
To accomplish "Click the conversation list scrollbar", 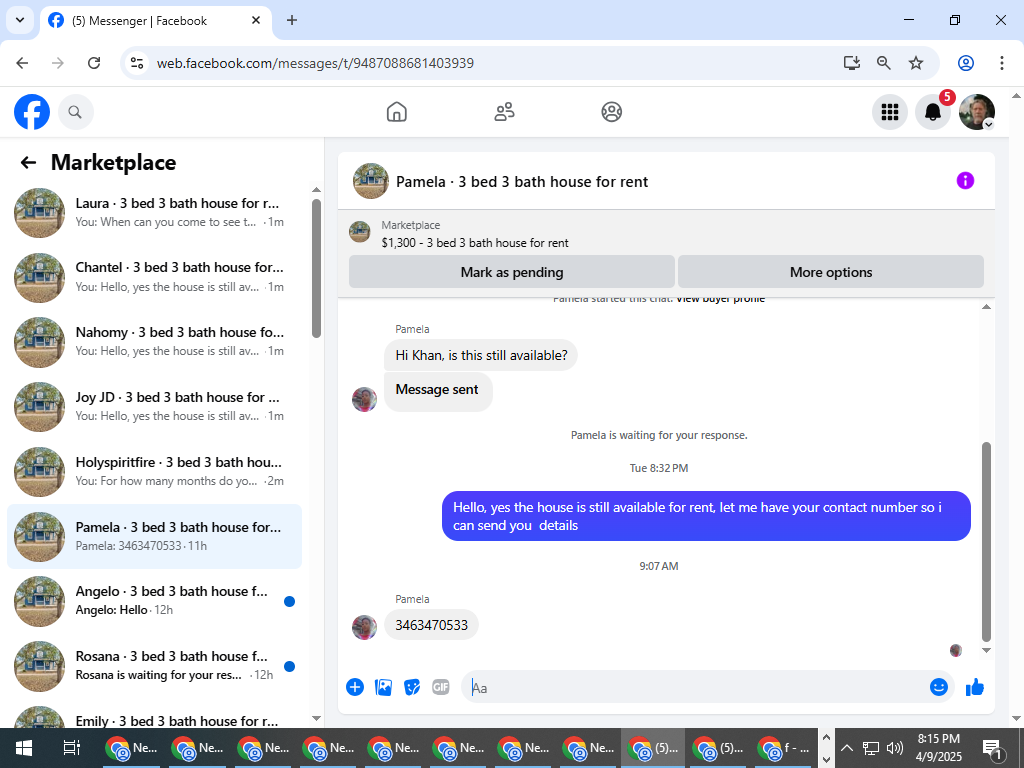I will click(316, 268).
